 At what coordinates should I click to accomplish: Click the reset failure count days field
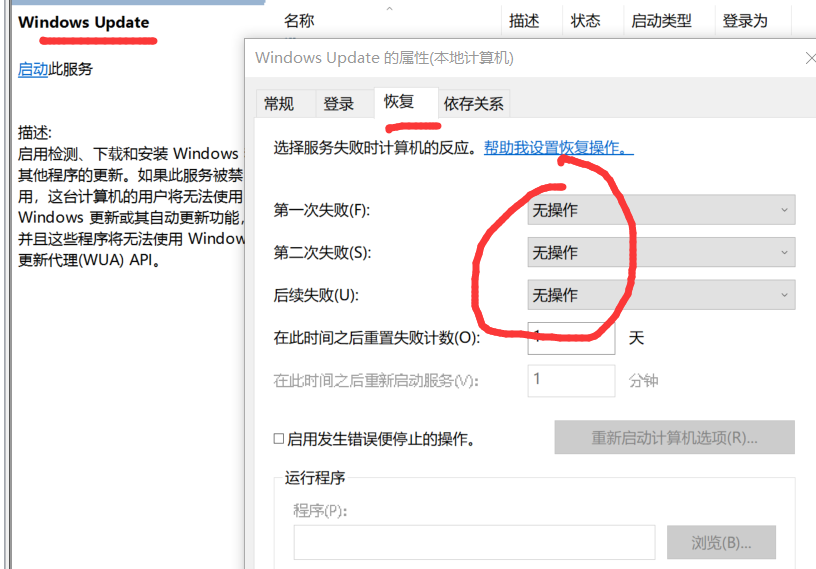click(x=571, y=338)
